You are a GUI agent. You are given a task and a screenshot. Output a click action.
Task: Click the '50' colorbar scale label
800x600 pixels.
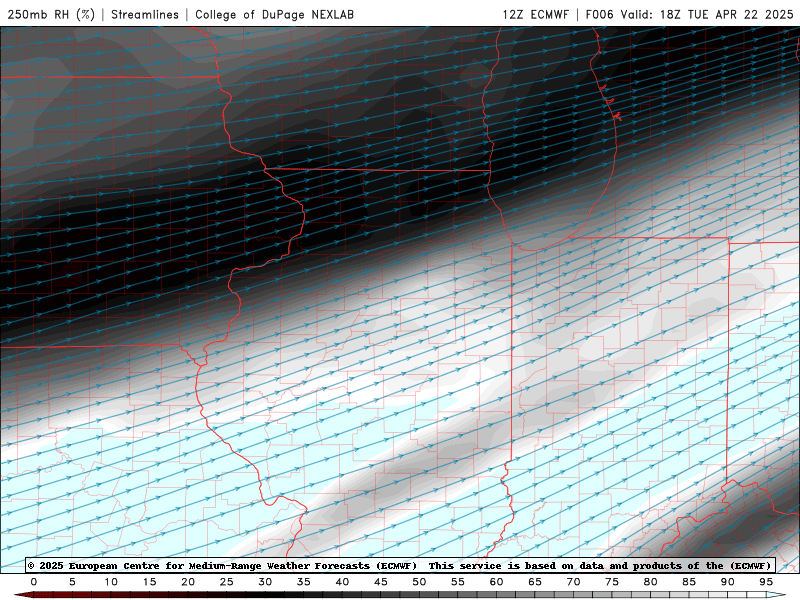(x=419, y=582)
